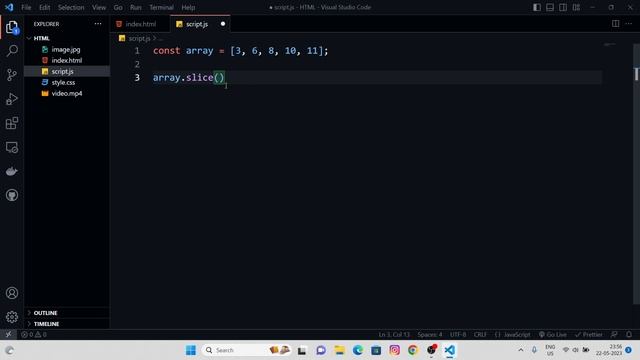Open the Accounts menu
The image size is (640, 360).
(x=12, y=293)
